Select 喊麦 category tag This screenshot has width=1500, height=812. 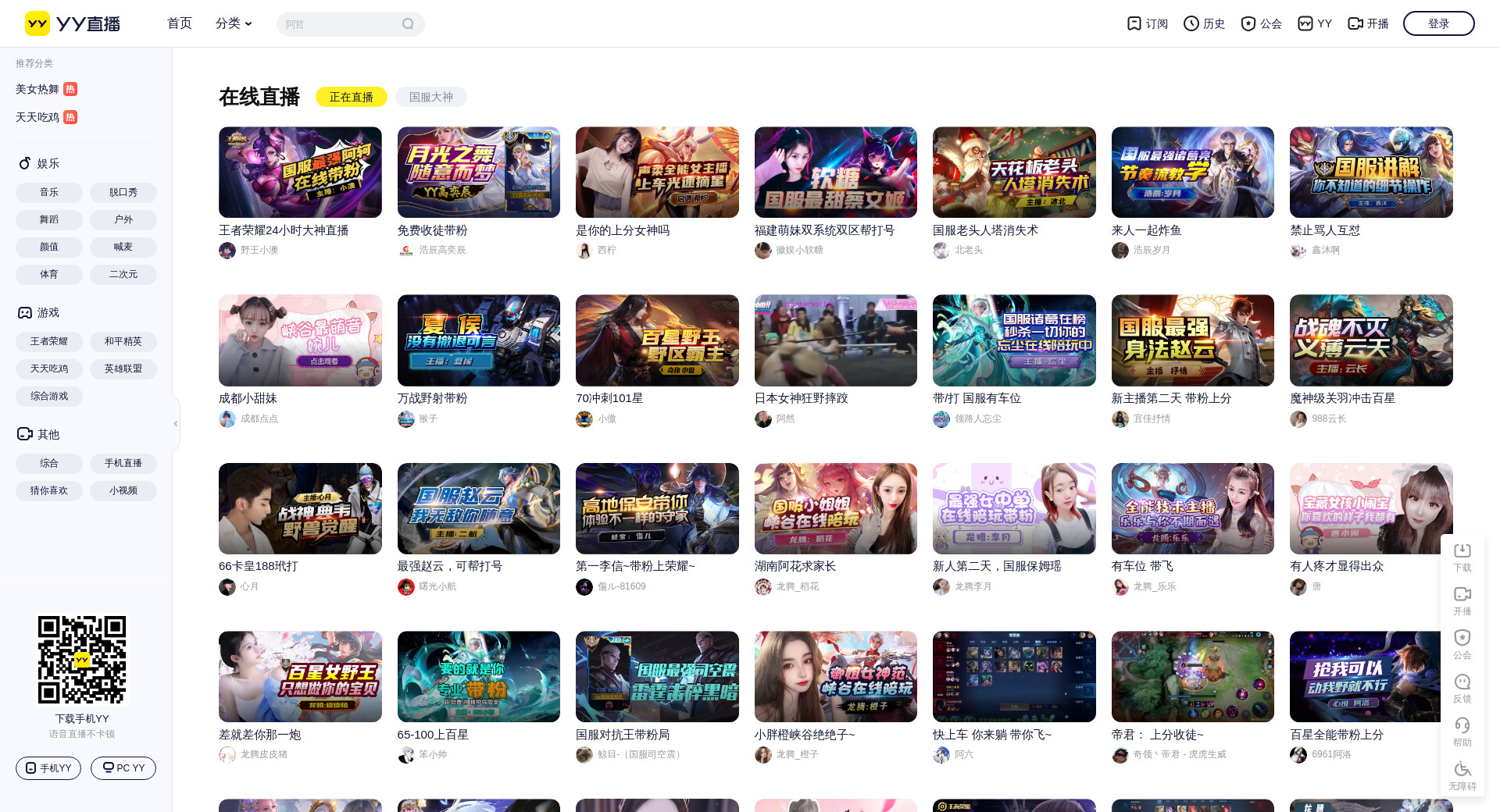[x=123, y=247]
